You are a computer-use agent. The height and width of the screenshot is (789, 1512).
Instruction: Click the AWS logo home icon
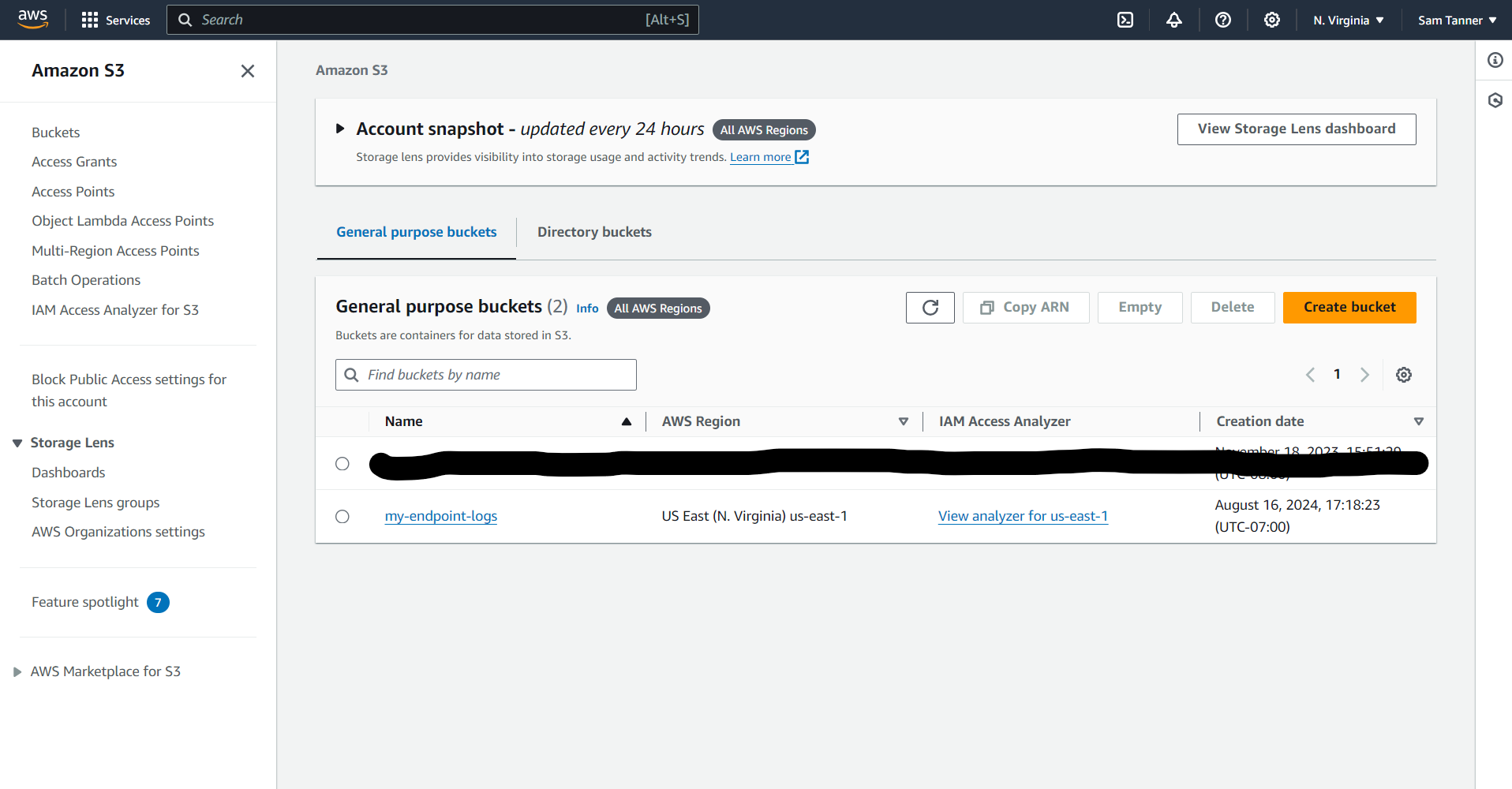tap(33, 19)
